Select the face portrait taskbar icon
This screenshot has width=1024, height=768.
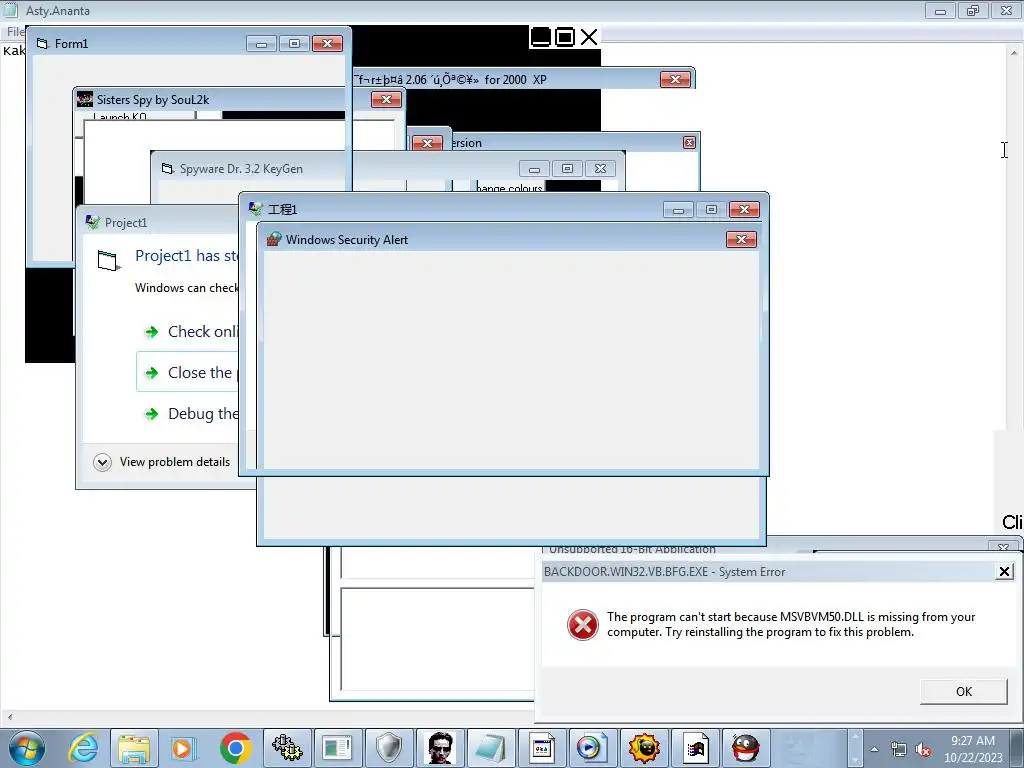[x=440, y=748]
